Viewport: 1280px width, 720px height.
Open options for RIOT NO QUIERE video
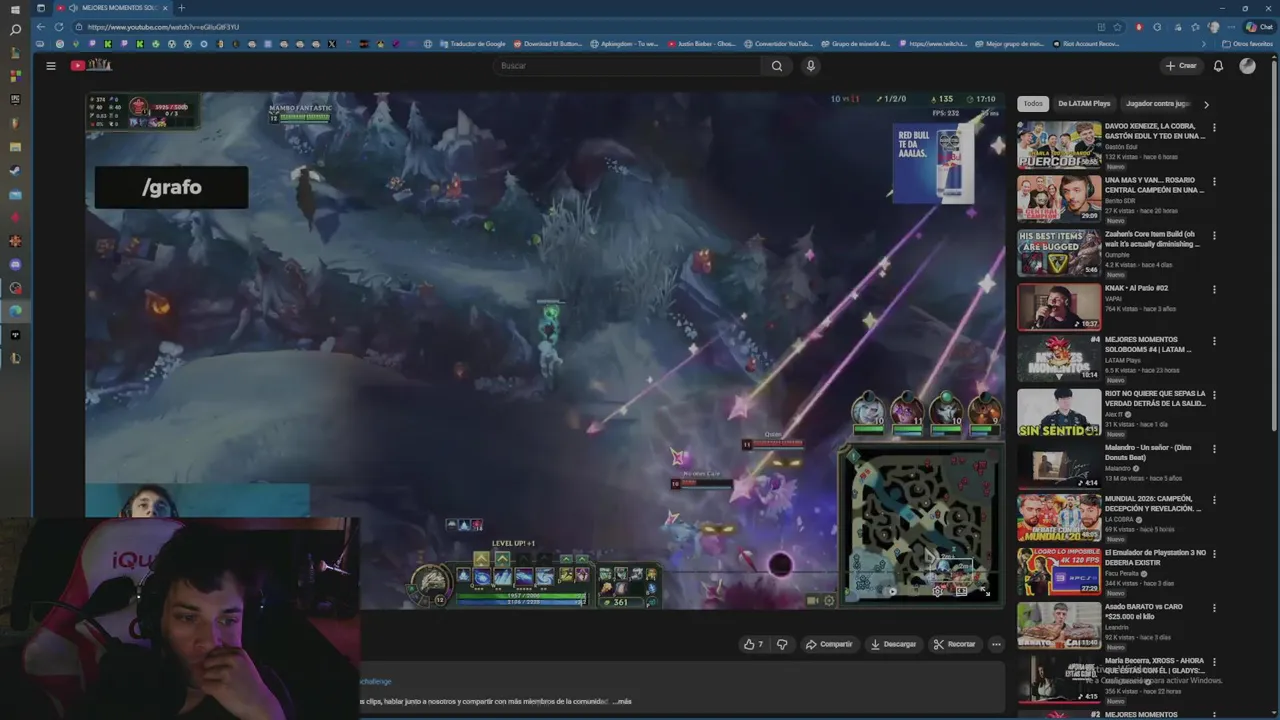pos(1214,395)
